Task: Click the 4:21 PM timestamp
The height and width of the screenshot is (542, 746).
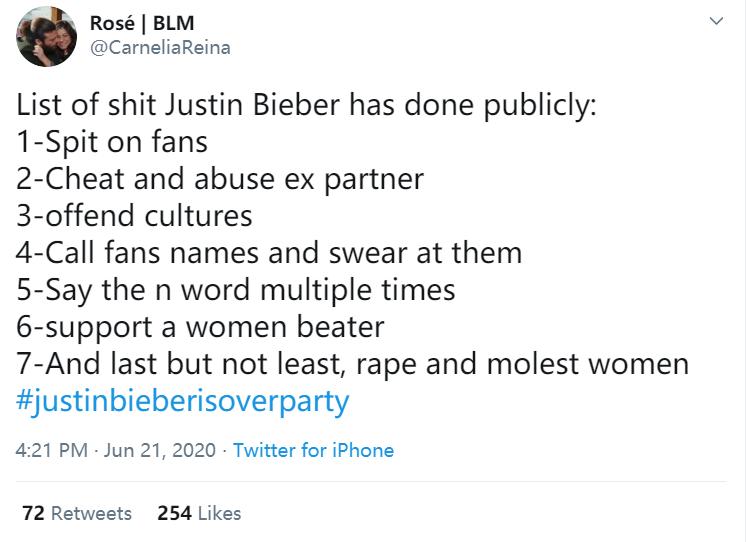Action: click(51, 450)
